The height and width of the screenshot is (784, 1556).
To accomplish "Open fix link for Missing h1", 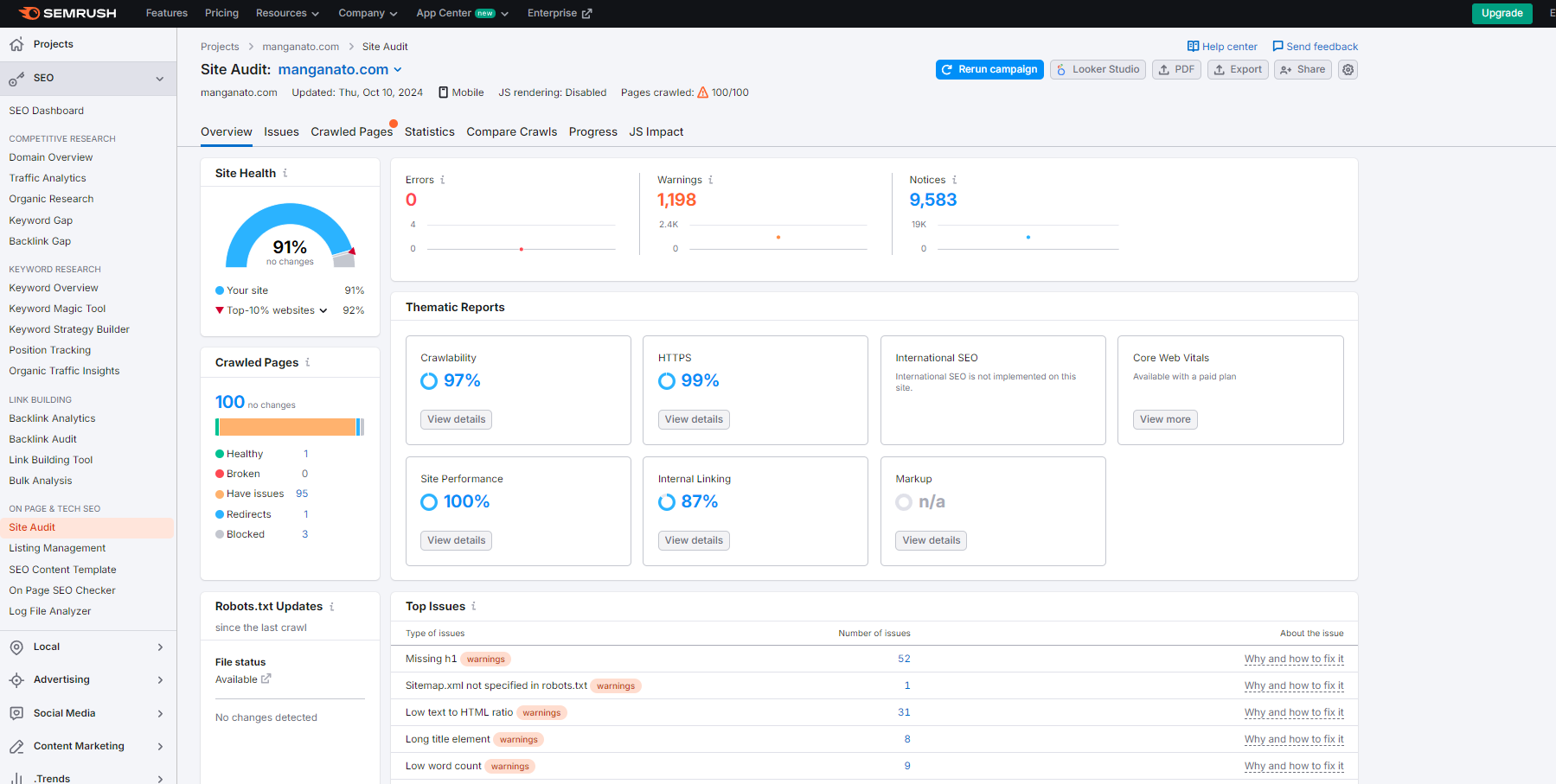I will tap(1294, 659).
